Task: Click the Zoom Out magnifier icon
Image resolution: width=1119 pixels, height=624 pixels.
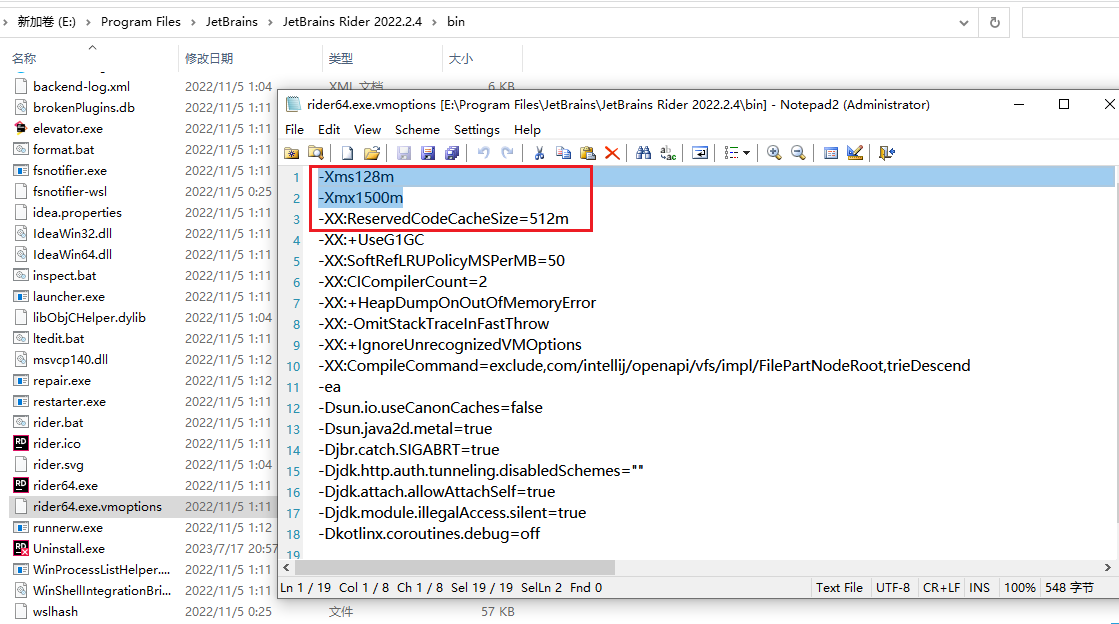Action: 798,153
